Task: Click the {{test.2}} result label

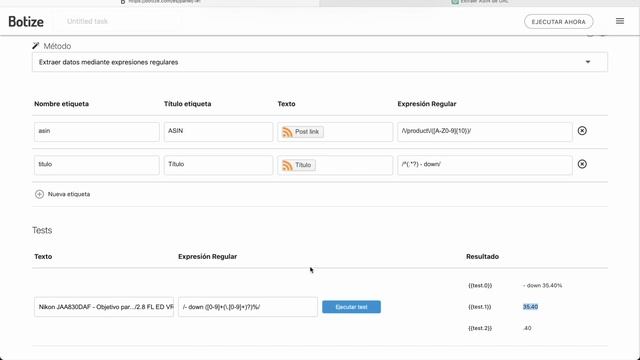Action: click(x=480, y=328)
